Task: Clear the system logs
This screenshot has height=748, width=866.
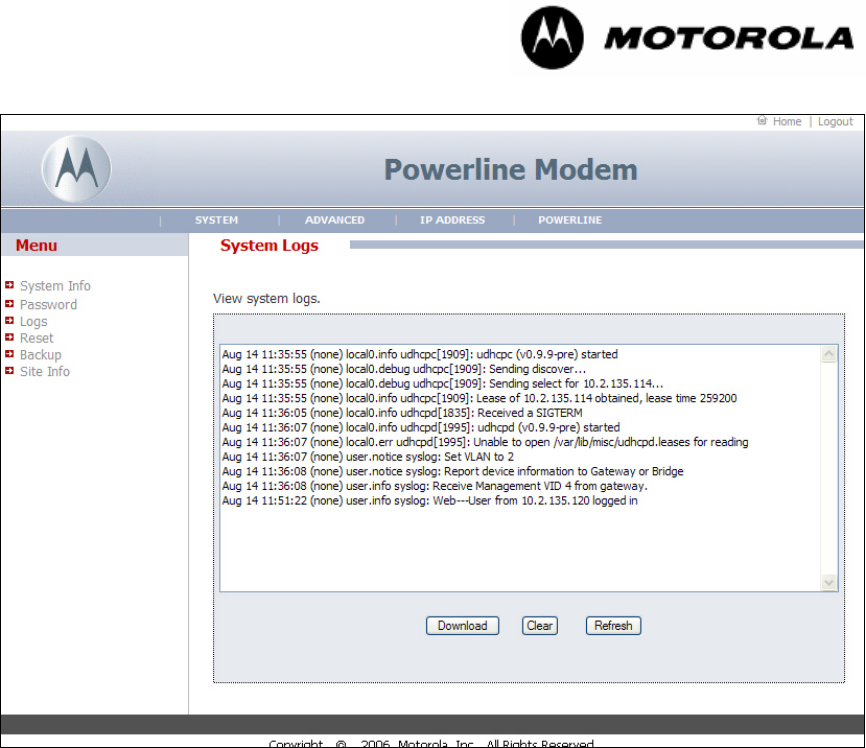Action: [x=540, y=625]
